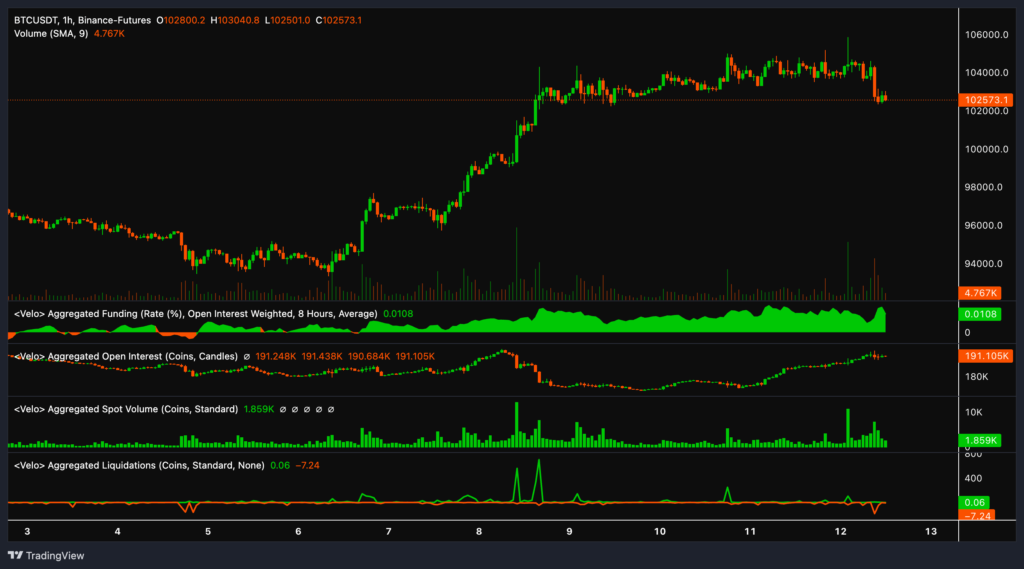Click the TradingView logo
The width and height of the screenshot is (1024, 569).
(48, 555)
